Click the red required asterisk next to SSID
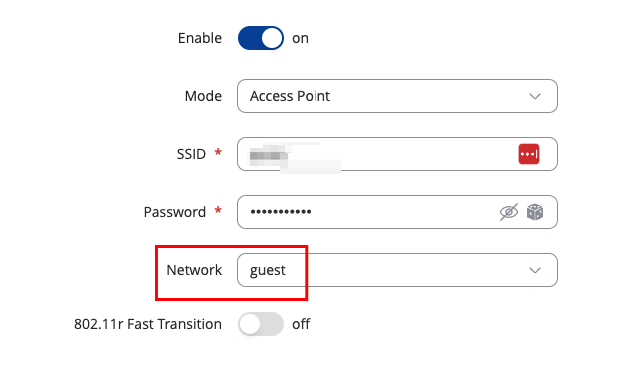The image size is (636, 377). pos(218,153)
